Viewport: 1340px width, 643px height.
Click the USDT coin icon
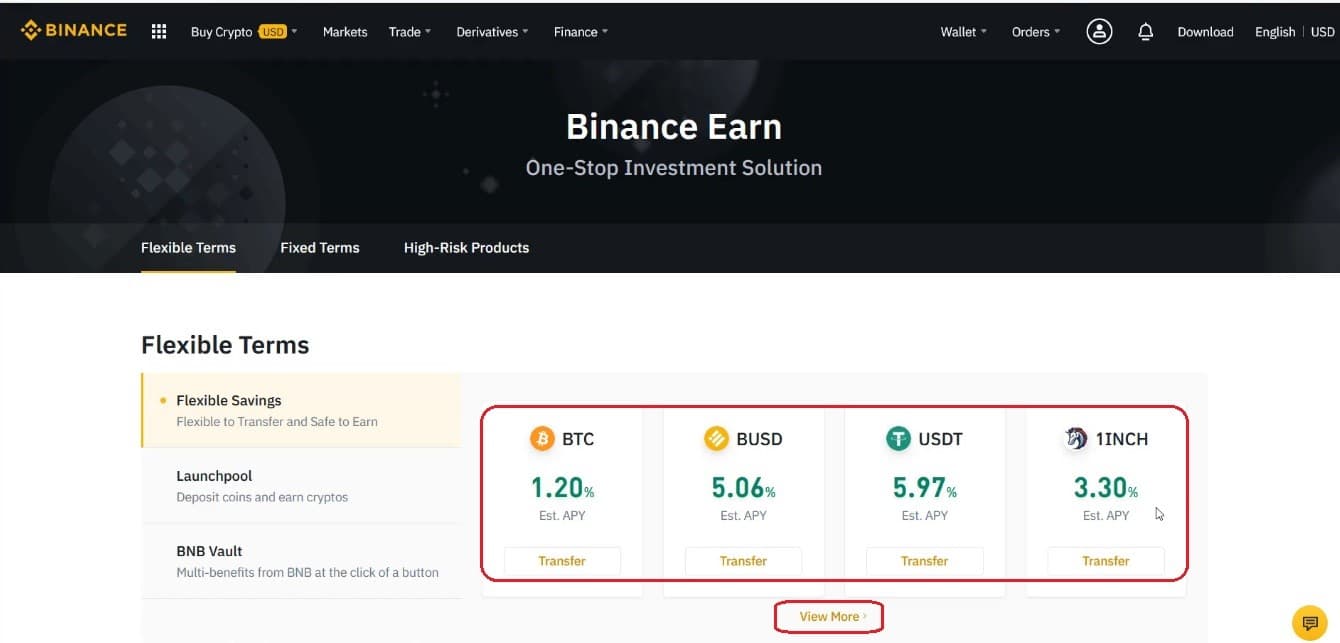pyautogui.click(x=898, y=438)
